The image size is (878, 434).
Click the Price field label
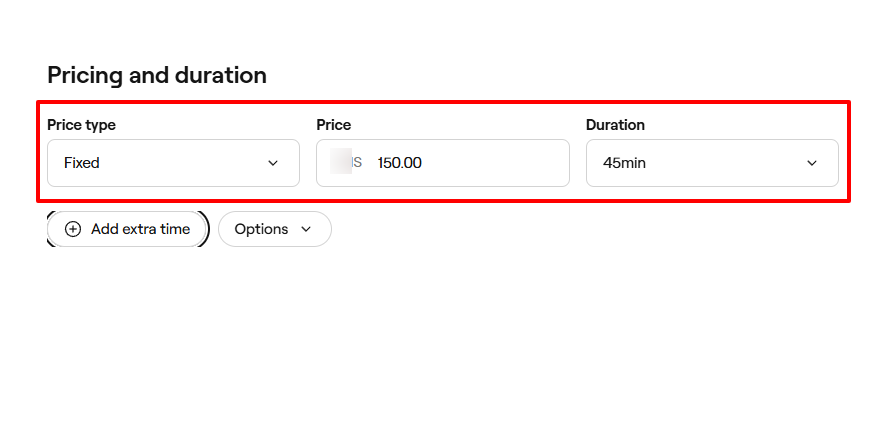coord(334,125)
